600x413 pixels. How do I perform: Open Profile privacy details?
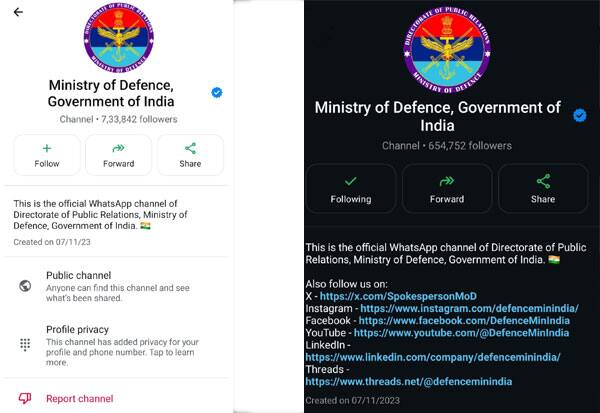115,345
